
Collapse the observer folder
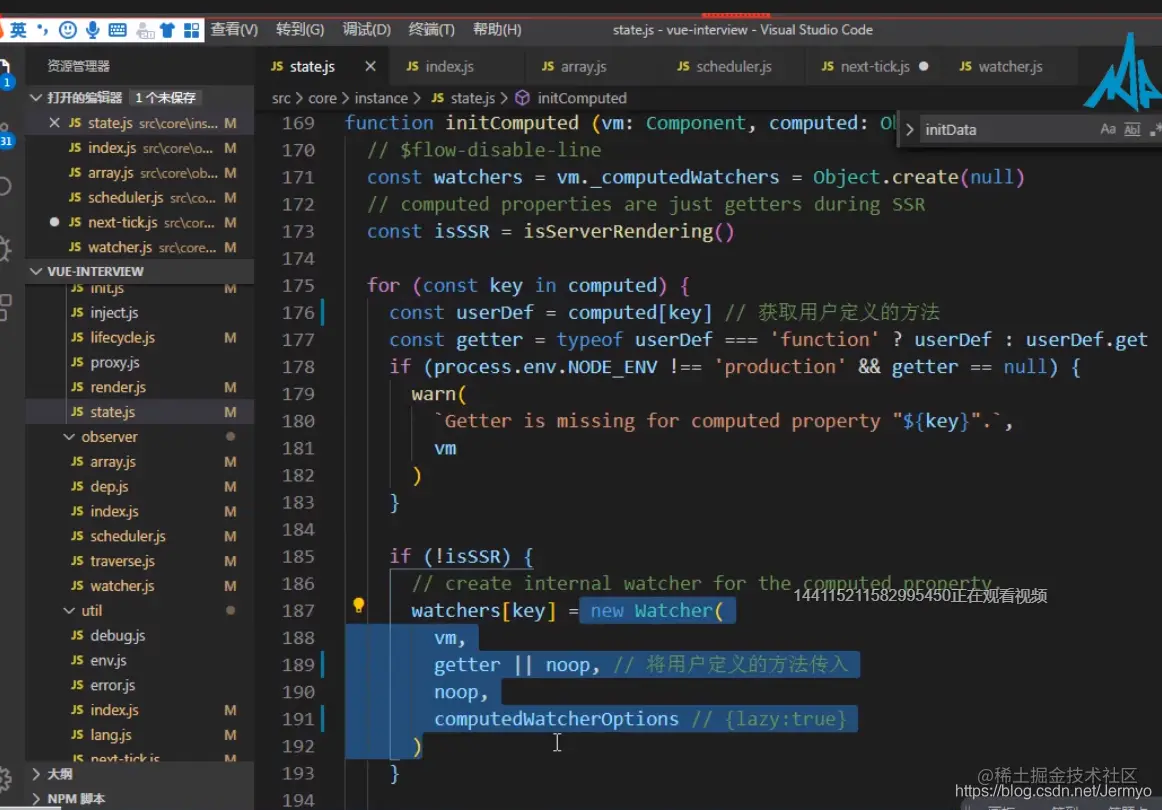coord(69,436)
